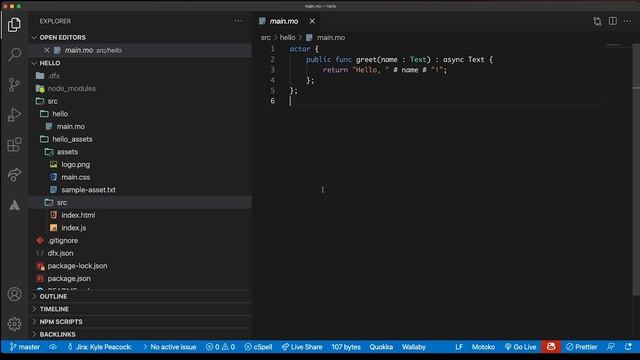Click the main.mo breadcrumb segment
This screenshot has width=640, height=360.
click(326, 38)
